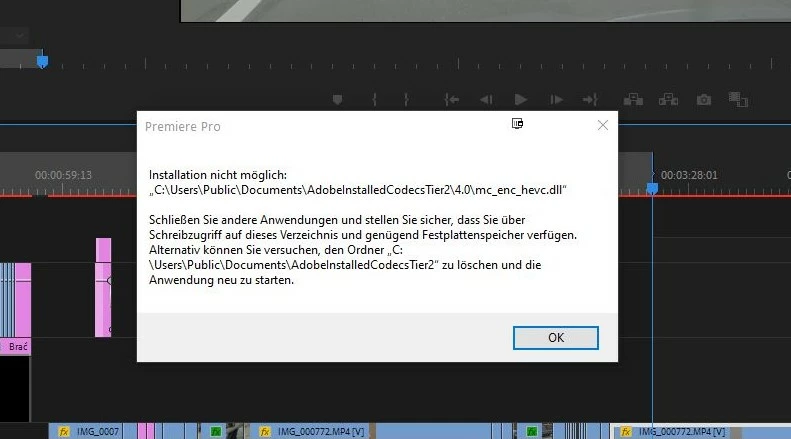
Task: Export a frame with the camera icon
Action: [x=704, y=100]
